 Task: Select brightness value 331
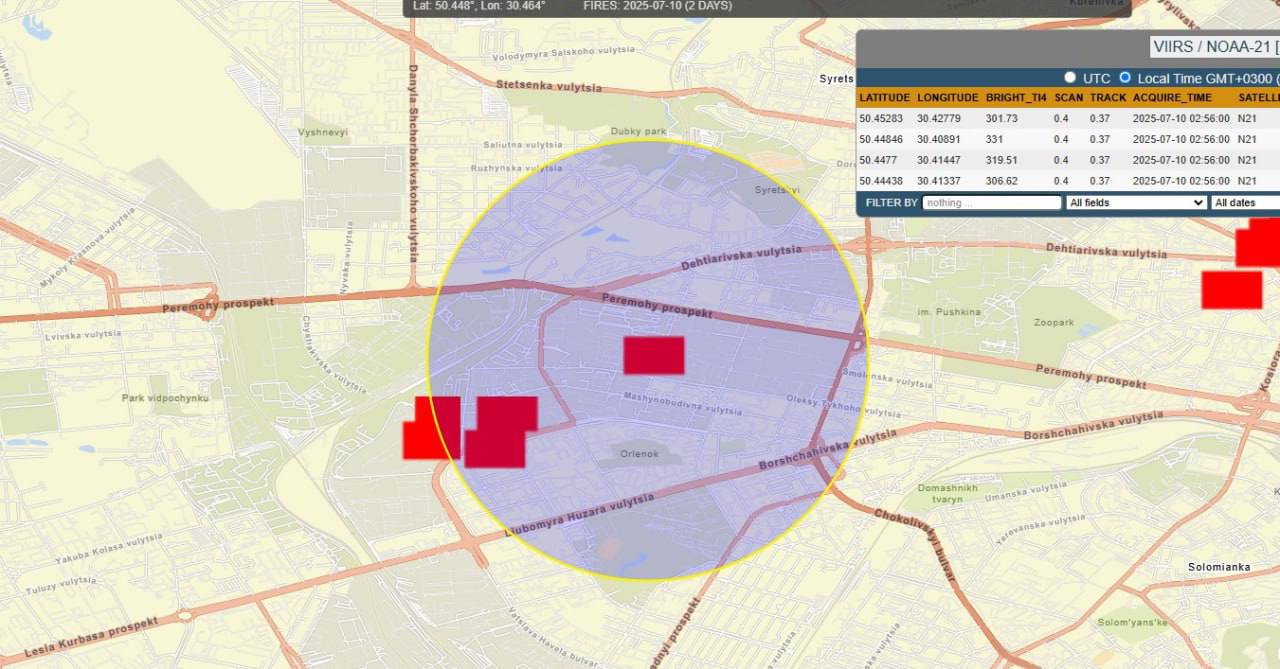coord(994,139)
